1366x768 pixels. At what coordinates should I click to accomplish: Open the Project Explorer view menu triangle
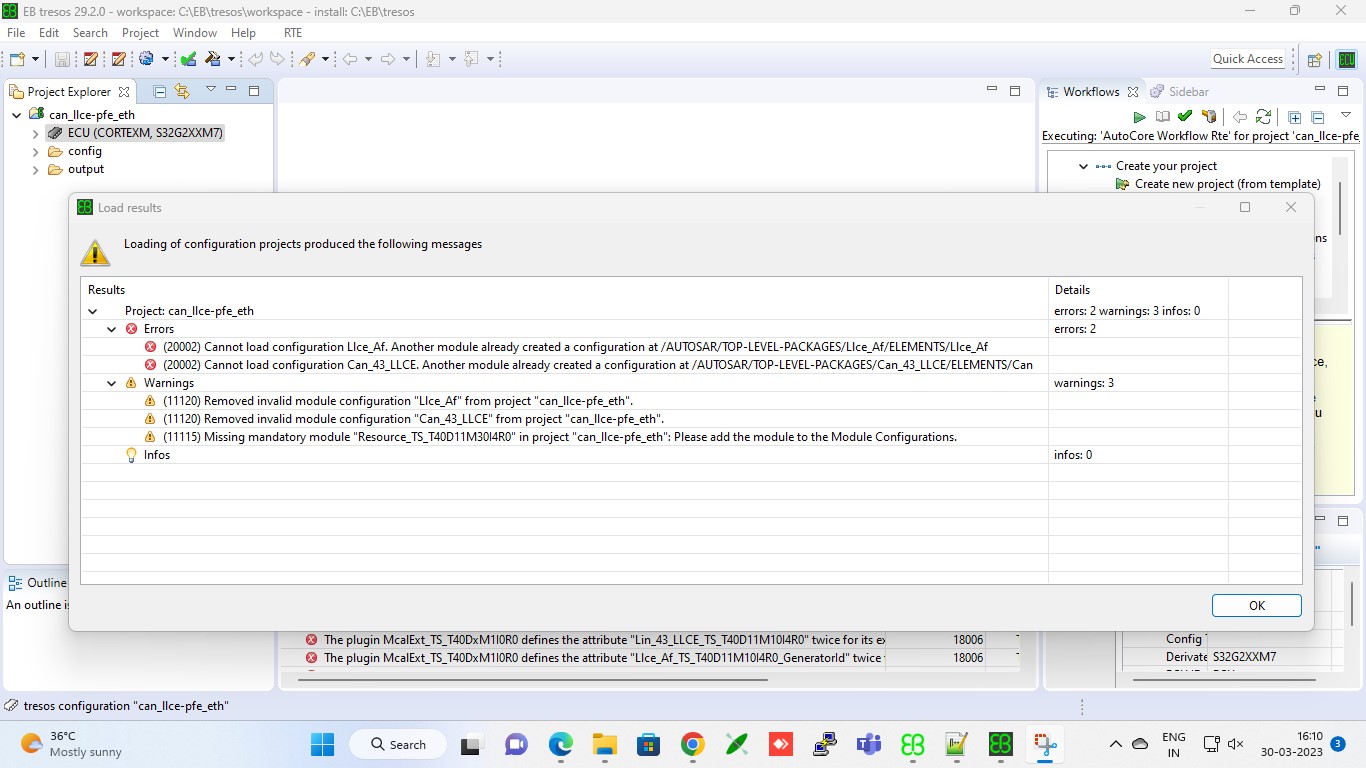point(210,89)
